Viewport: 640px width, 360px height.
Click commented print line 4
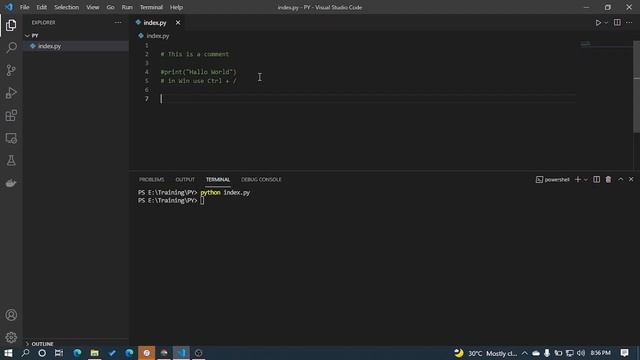(x=198, y=72)
